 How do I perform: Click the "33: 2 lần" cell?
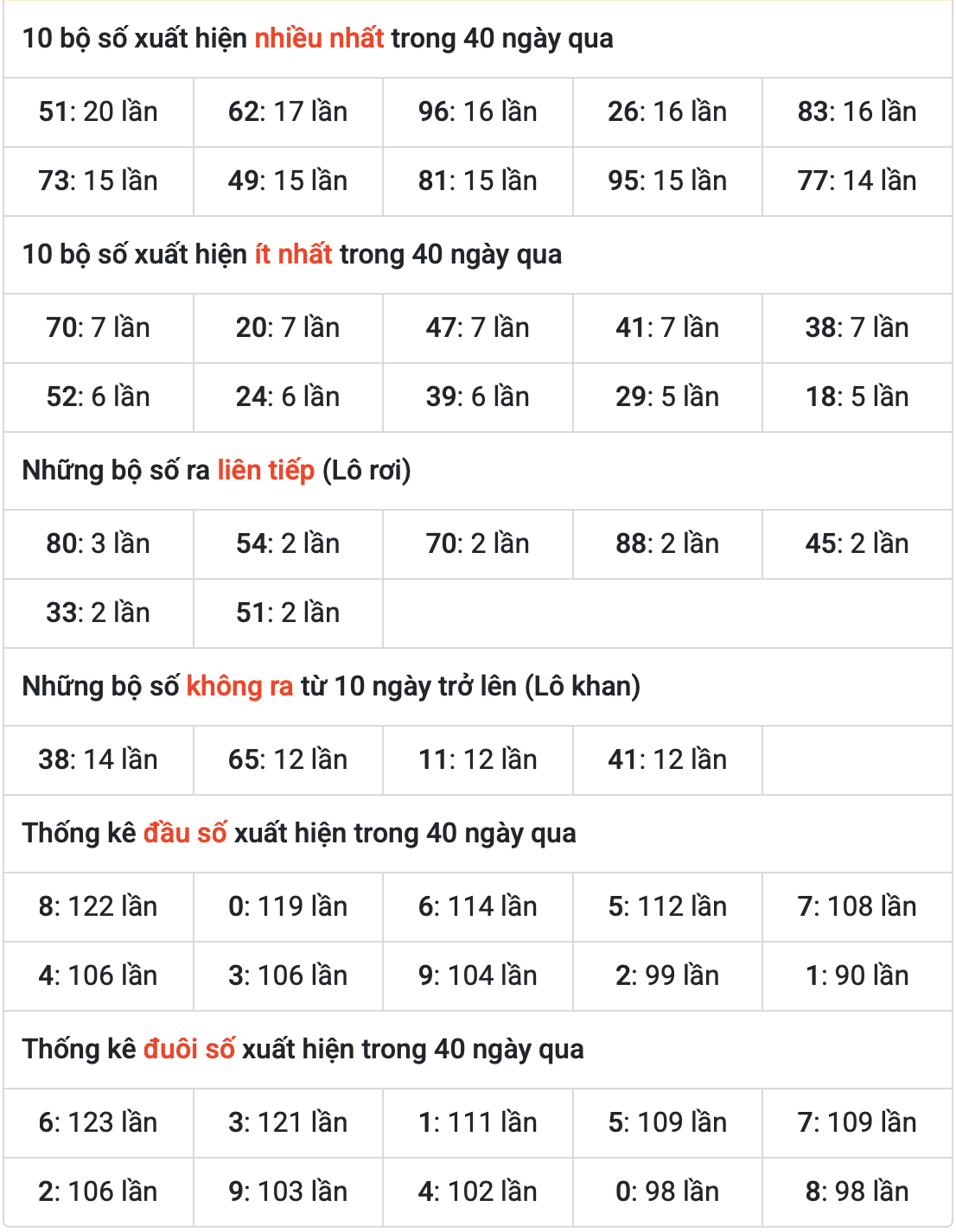pyautogui.click(x=99, y=613)
